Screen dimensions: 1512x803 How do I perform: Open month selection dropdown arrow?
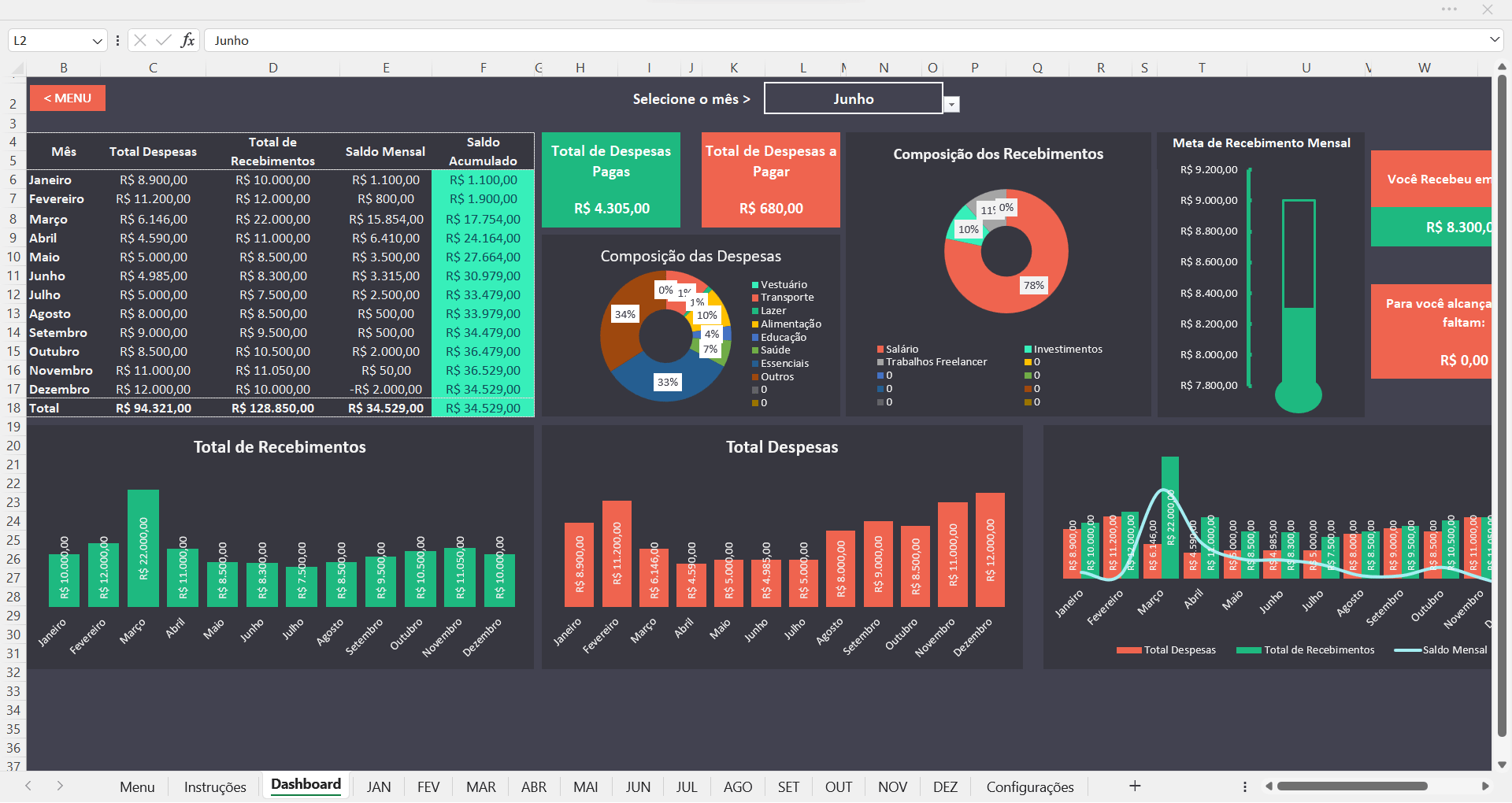(951, 105)
